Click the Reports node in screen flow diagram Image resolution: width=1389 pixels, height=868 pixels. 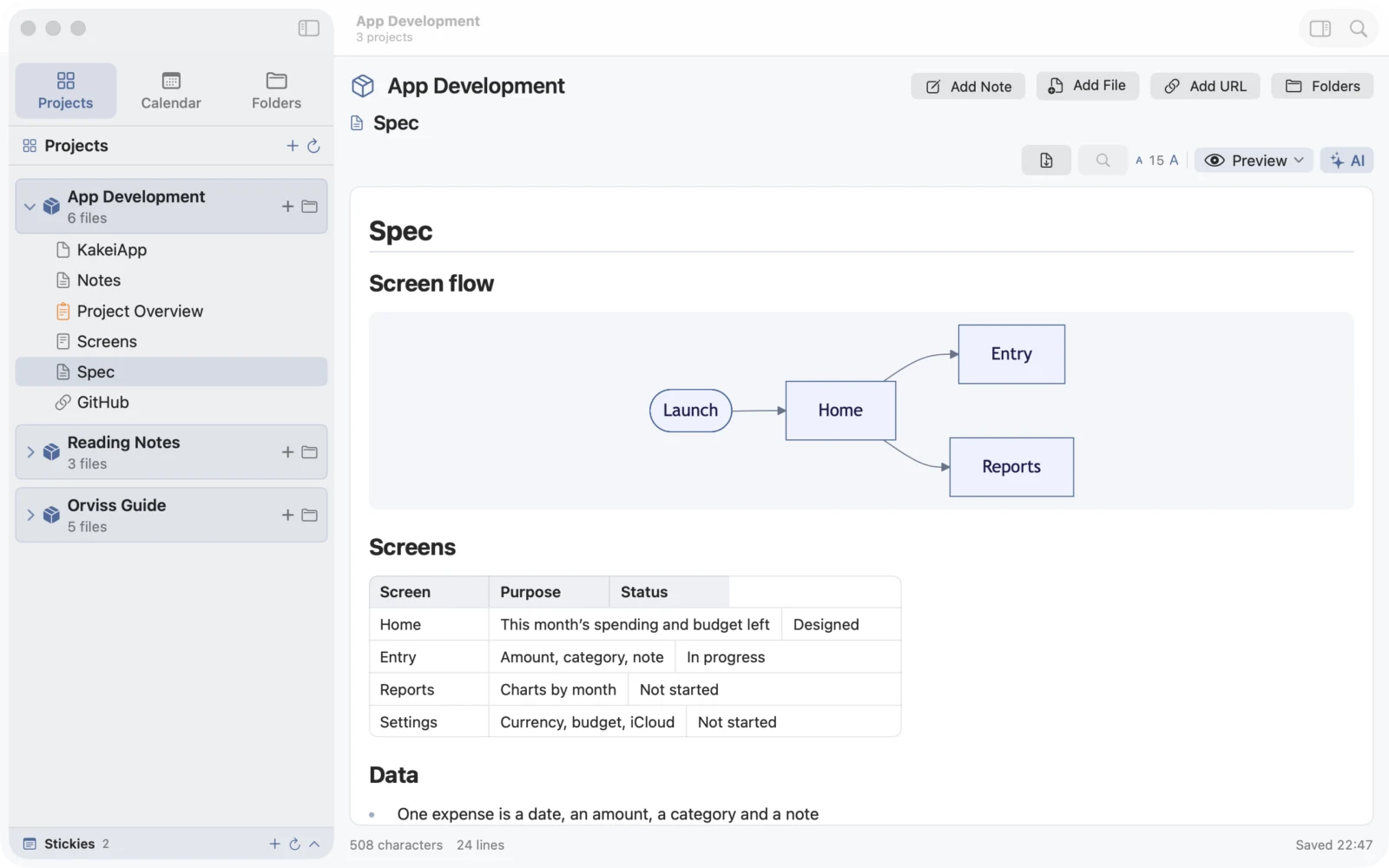pyautogui.click(x=1011, y=467)
